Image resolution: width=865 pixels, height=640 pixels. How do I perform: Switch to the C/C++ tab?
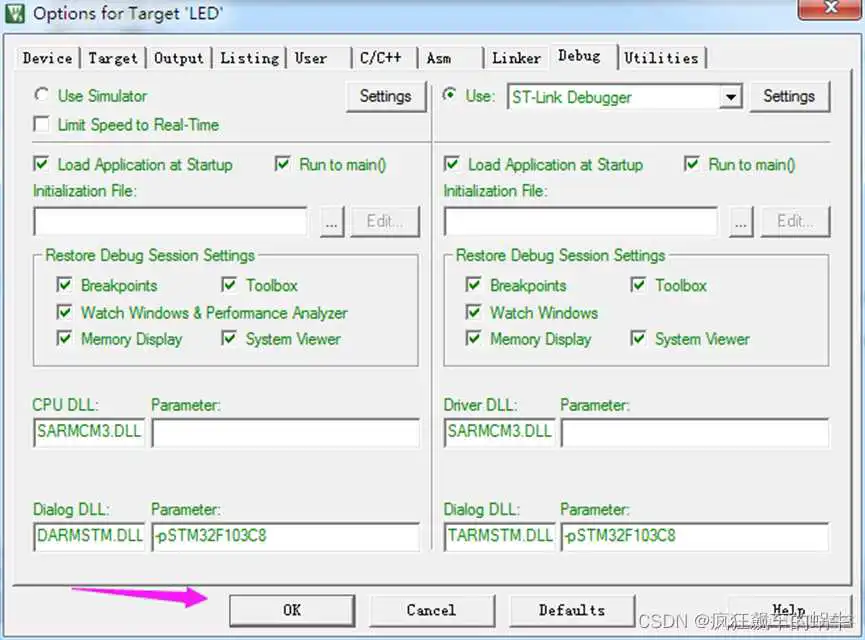click(381, 58)
